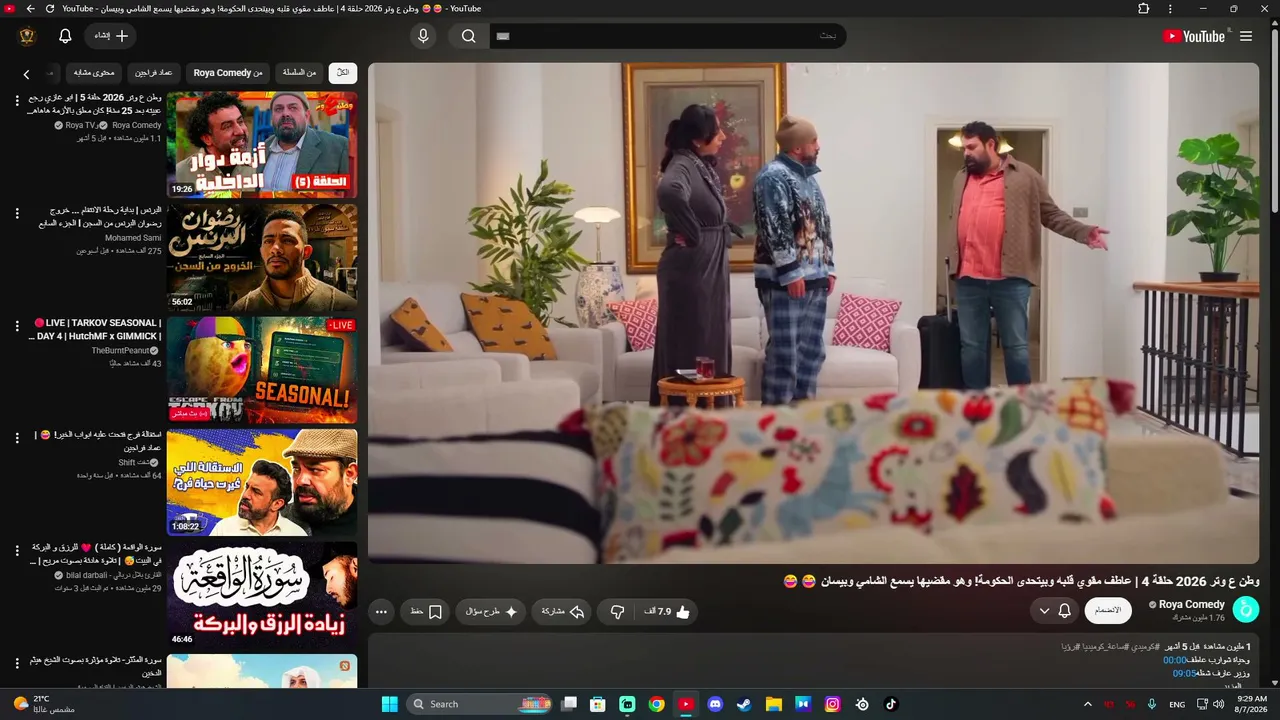
Task: Open more actions three-dot menu below video
Action: point(381,612)
